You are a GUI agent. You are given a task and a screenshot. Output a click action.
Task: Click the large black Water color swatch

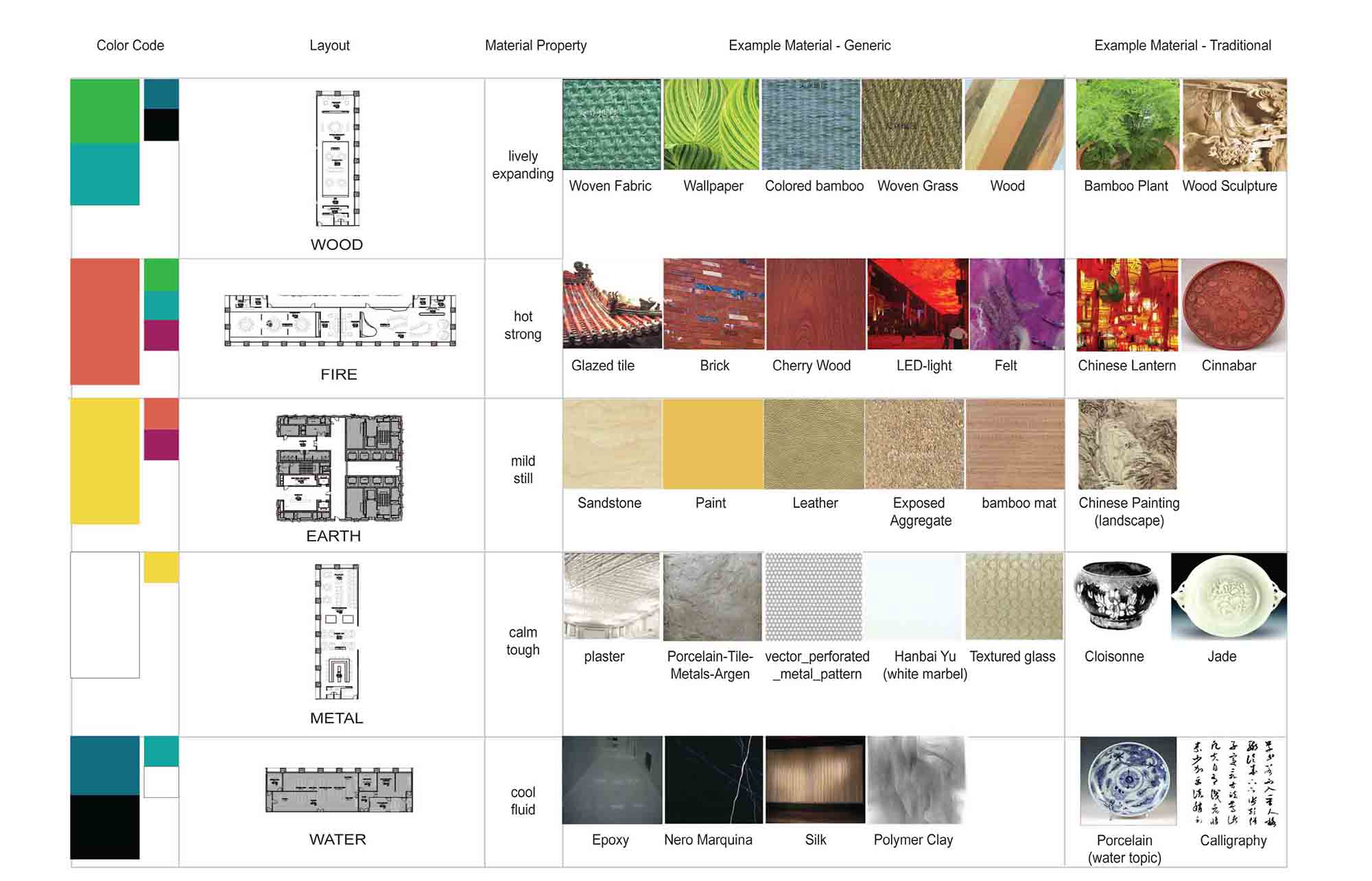click(x=105, y=827)
